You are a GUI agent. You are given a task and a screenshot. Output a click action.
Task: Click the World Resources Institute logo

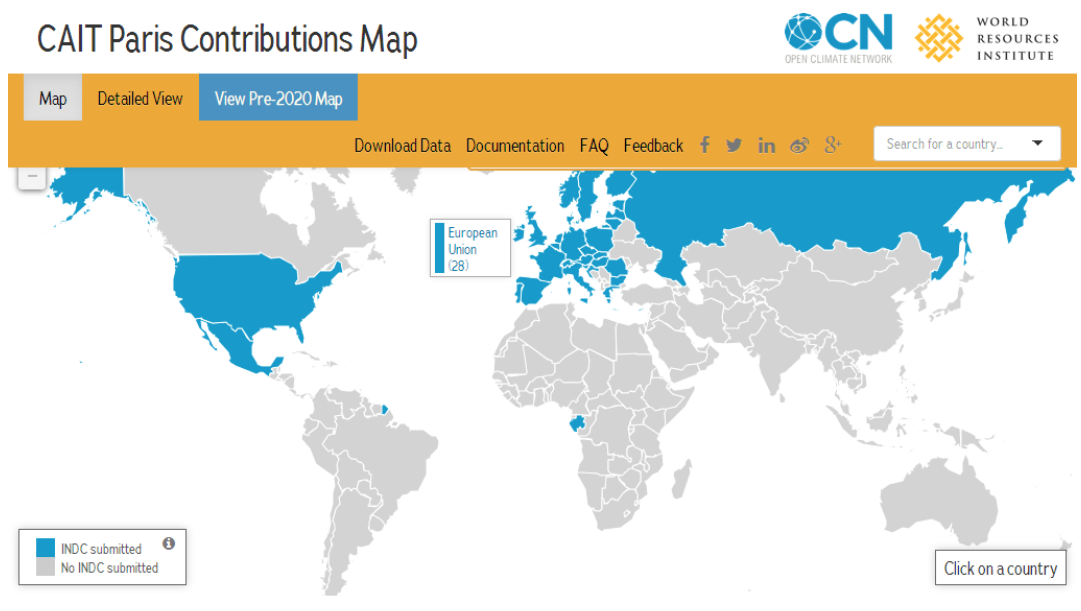(x=986, y=38)
